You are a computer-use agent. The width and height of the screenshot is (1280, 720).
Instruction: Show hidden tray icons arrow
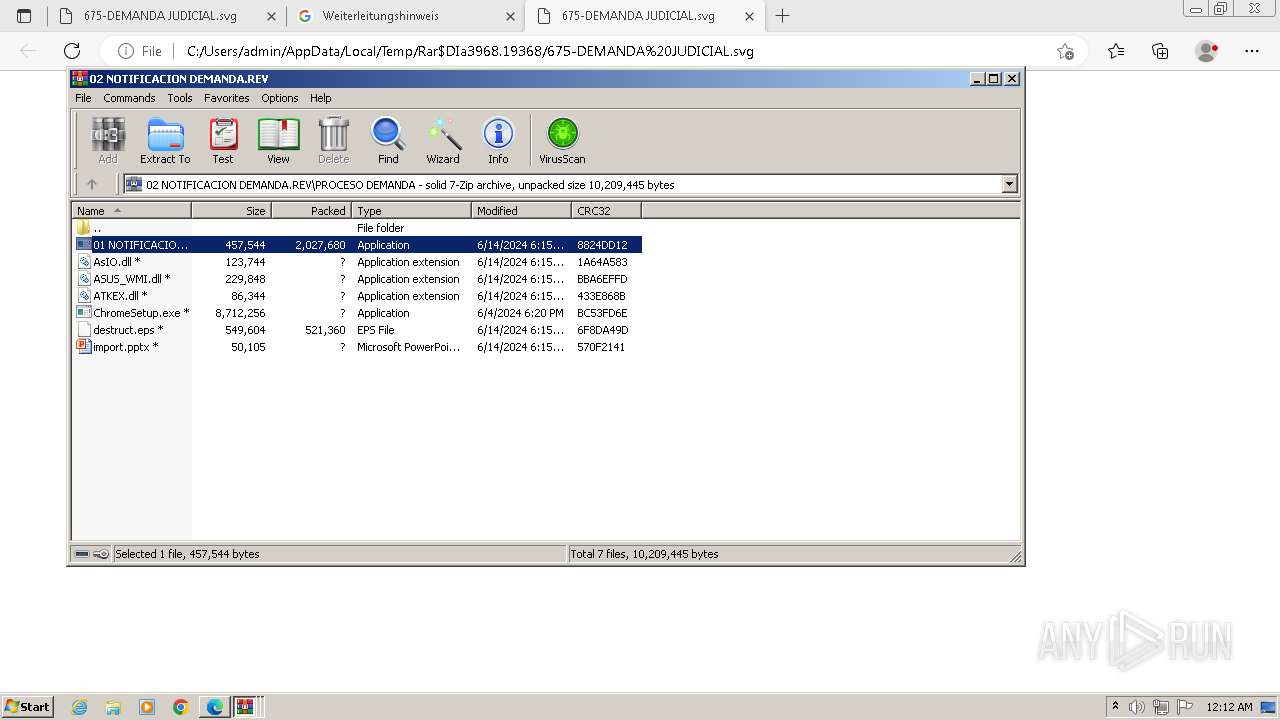[1115, 707]
